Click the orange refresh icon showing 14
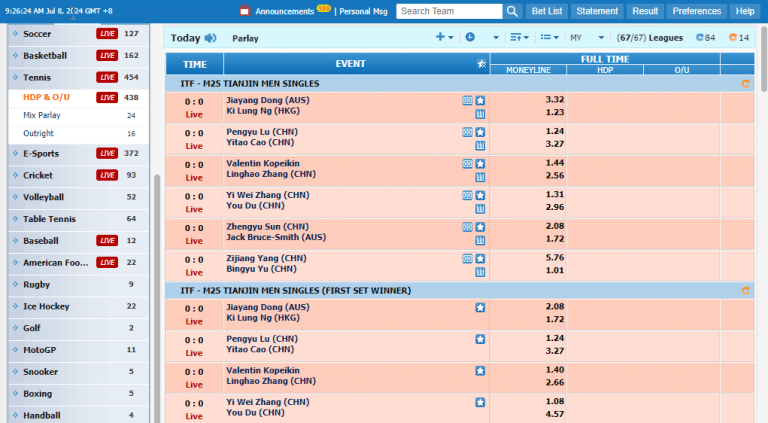768x423 pixels. (x=739, y=38)
